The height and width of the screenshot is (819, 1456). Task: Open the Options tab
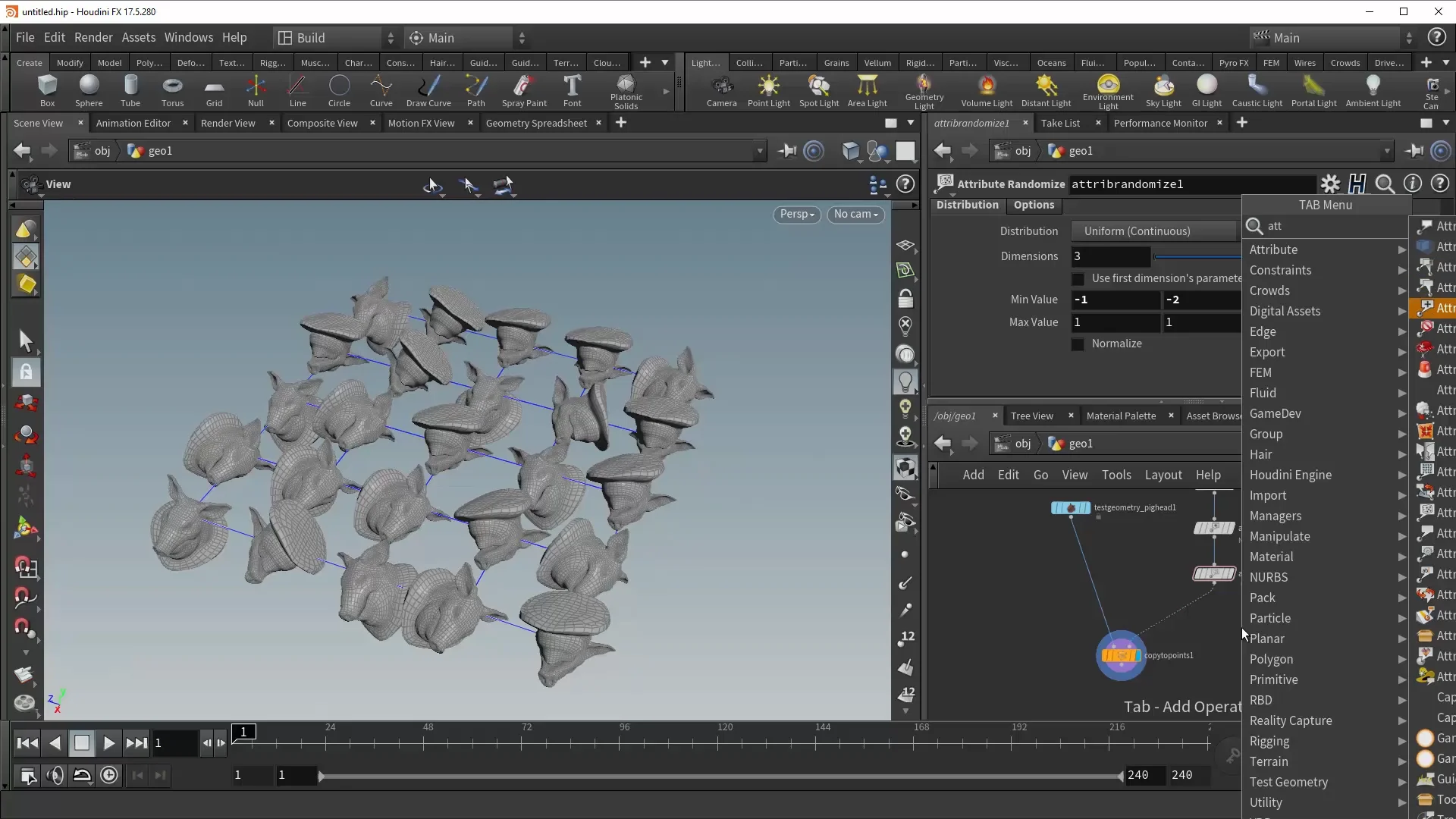(x=1033, y=205)
